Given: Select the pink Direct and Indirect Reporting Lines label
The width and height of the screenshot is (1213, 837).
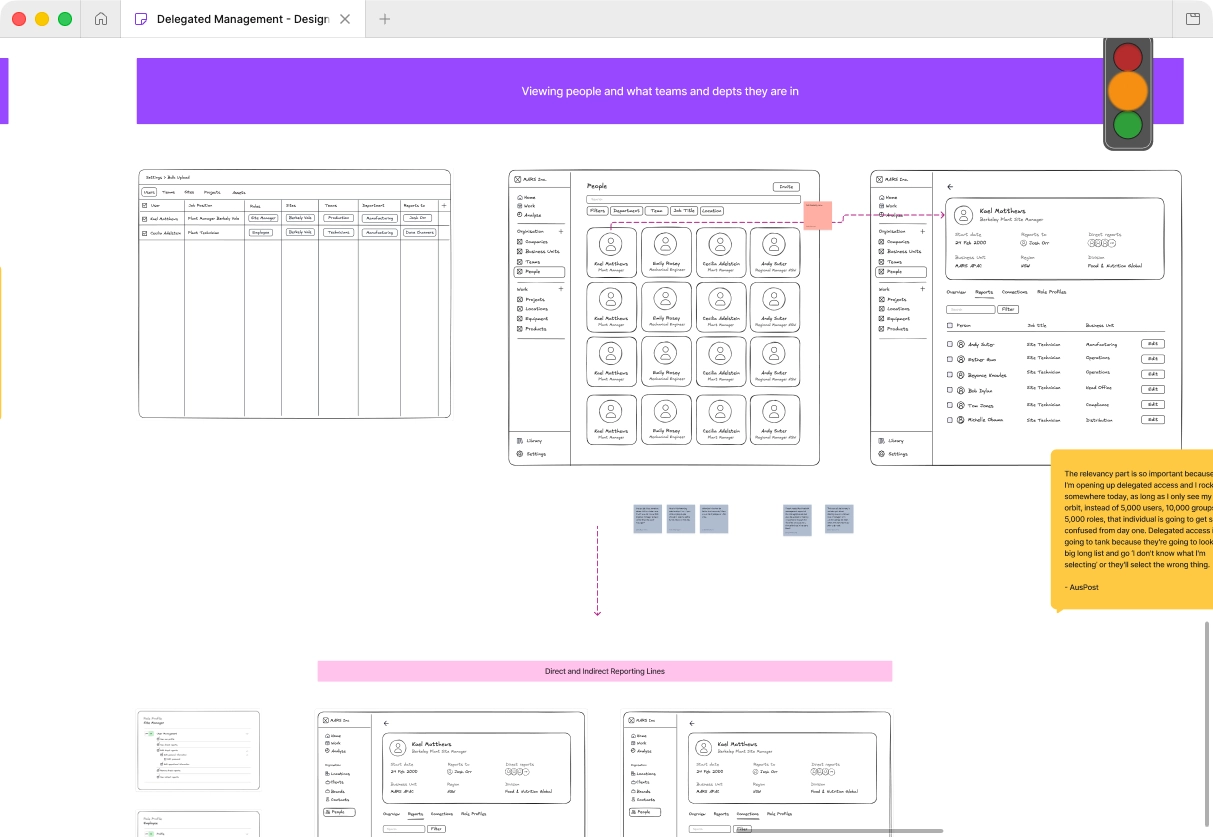Looking at the screenshot, I should click(605, 671).
